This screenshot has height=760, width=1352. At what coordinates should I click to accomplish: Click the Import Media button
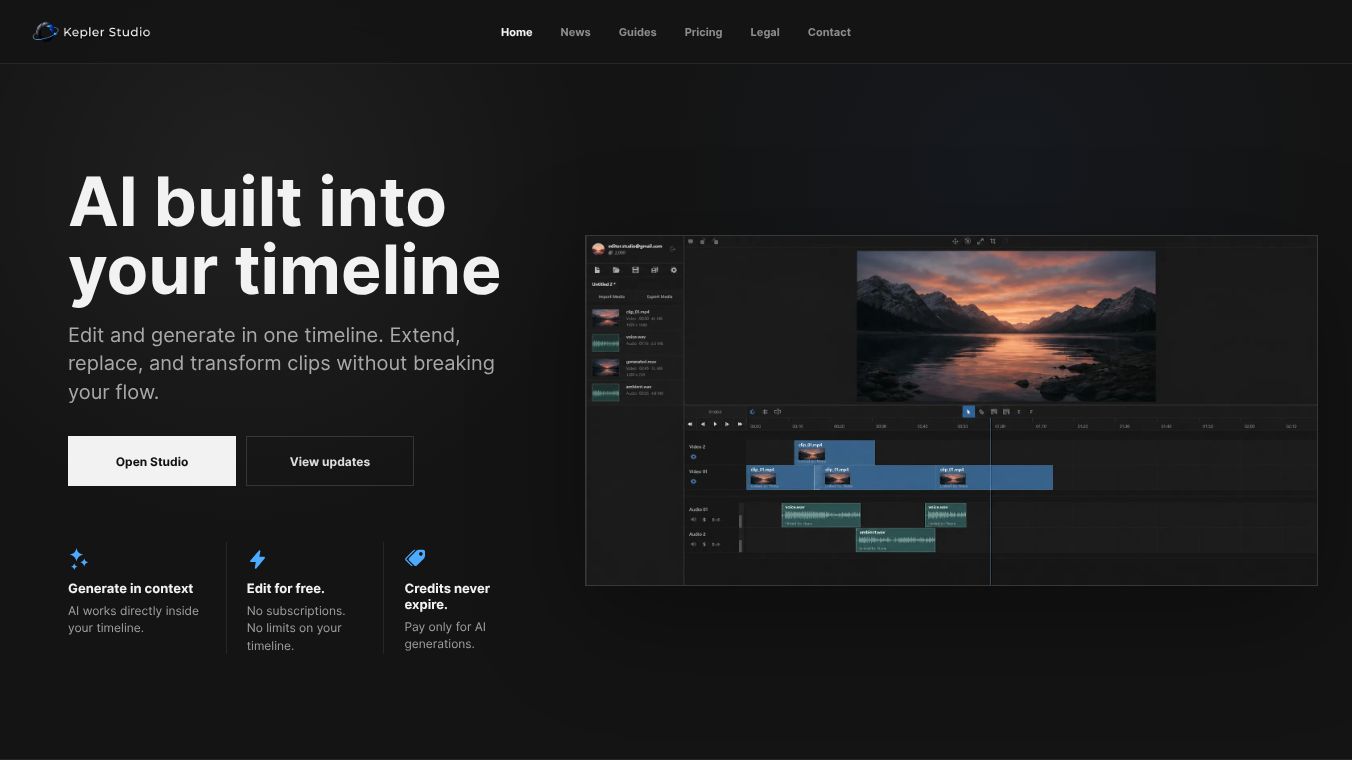coord(612,297)
